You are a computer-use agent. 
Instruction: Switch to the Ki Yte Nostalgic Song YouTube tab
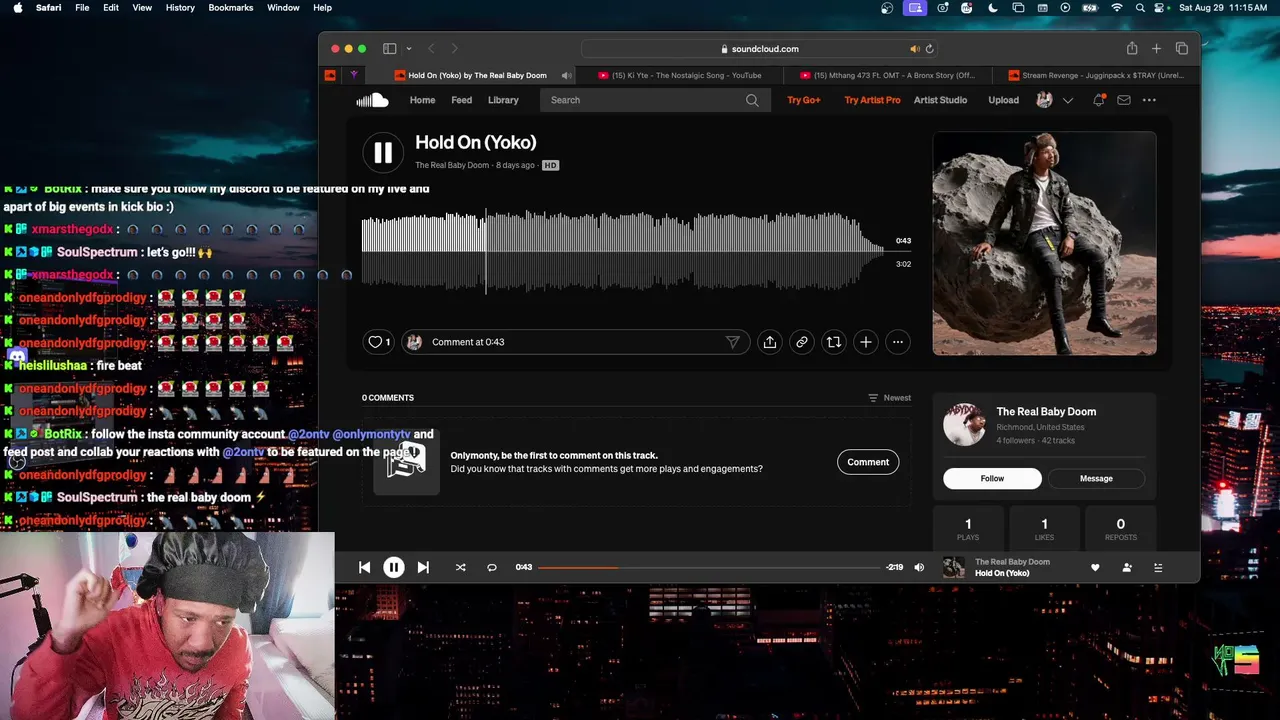pyautogui.click(x=680, y=75)
